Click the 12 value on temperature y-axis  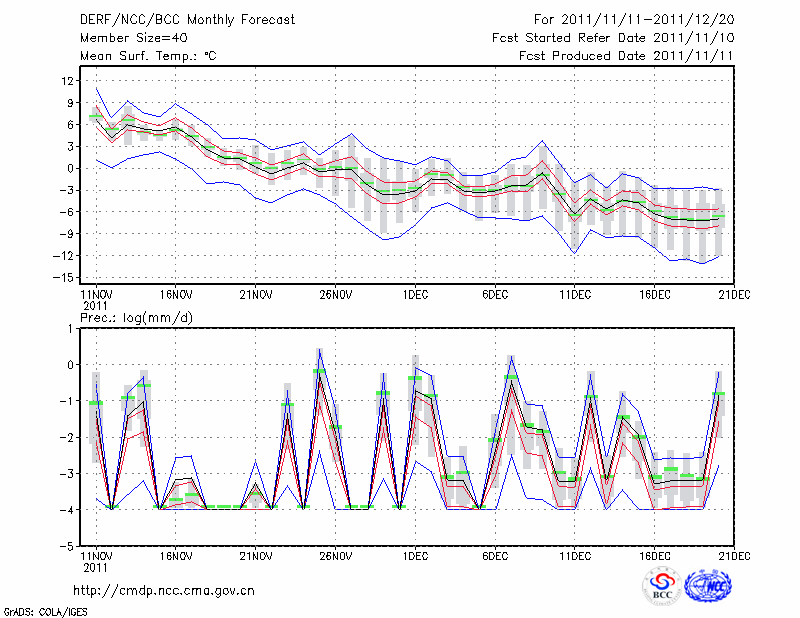point(67,80)
